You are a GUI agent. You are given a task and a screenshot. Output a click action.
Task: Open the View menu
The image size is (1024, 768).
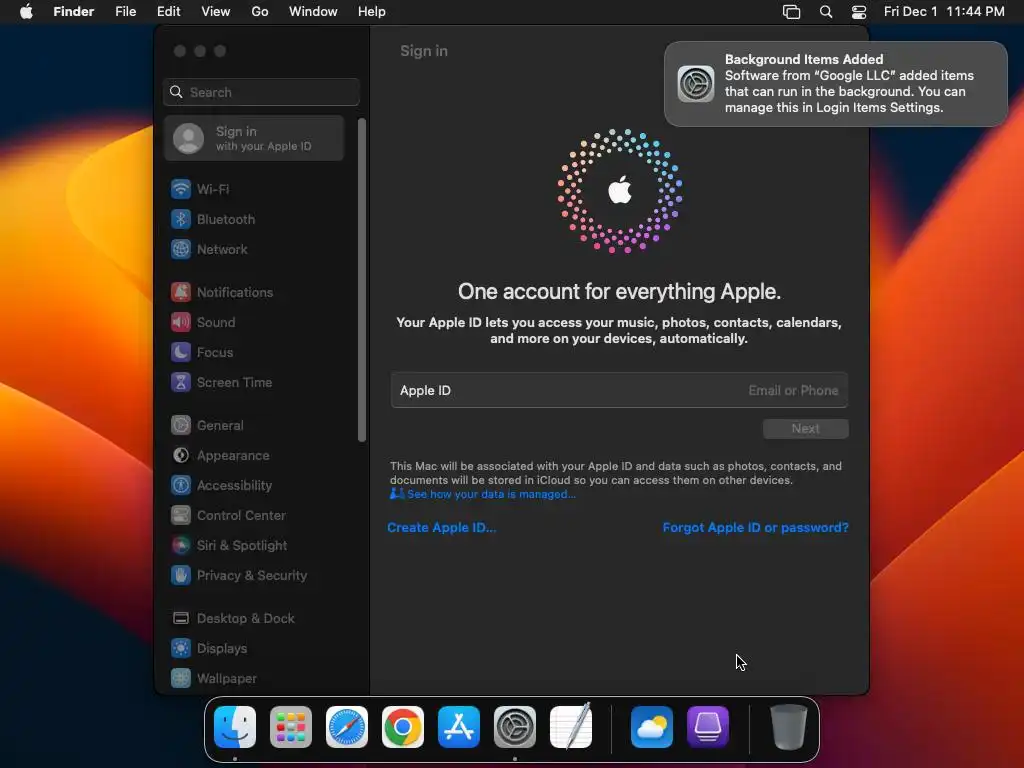pos(216,12)
